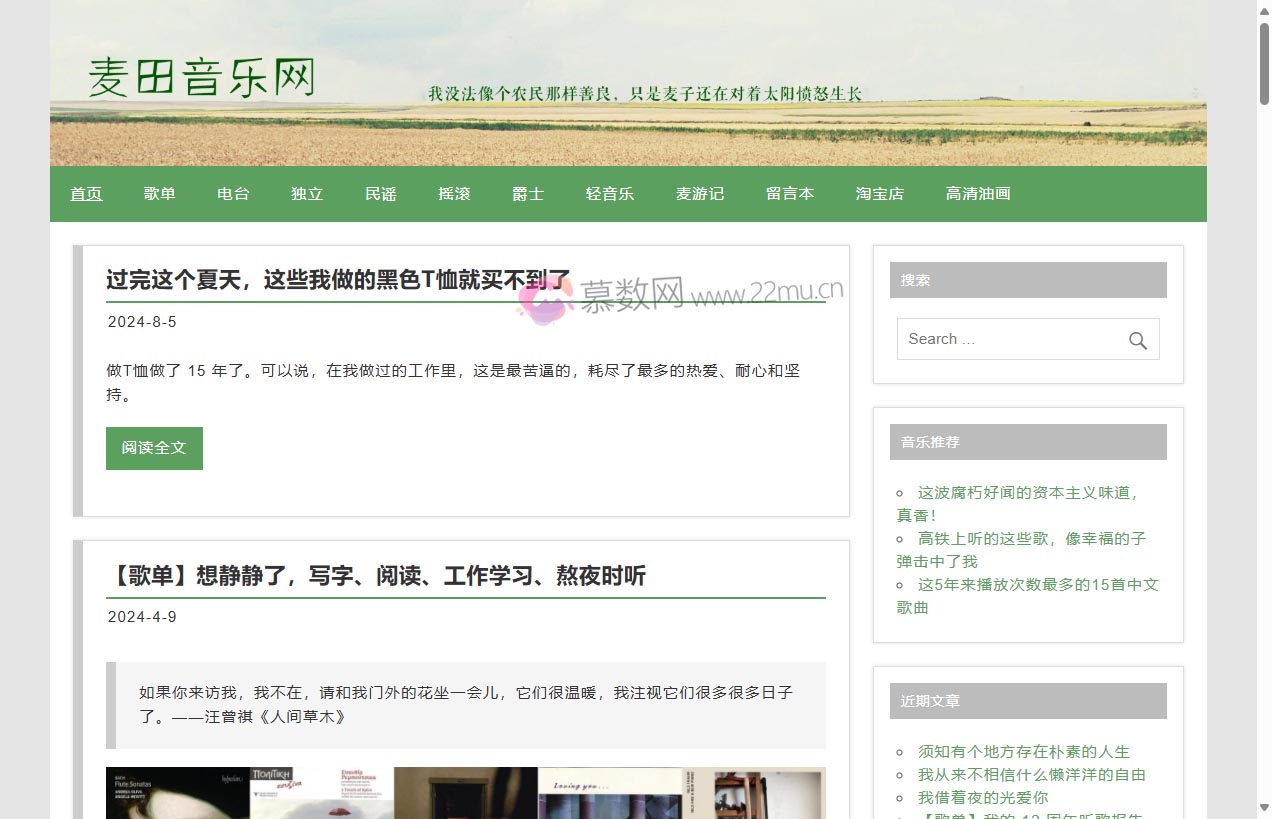This screenshot has width=1272, height=819.
Task: Click scrollbar down arrow
Action: tap(1264, 807)
